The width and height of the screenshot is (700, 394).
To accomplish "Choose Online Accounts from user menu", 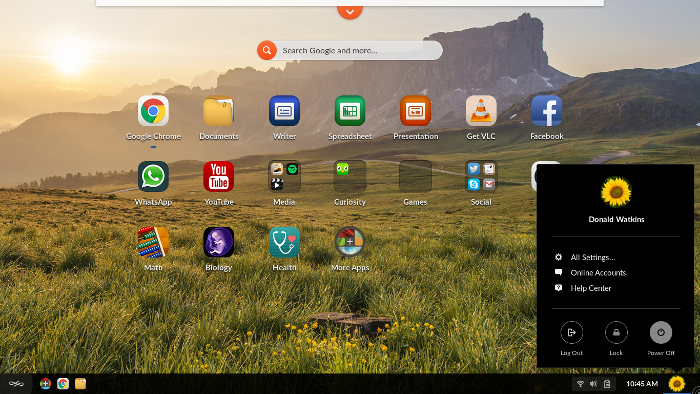I will click(598, 273).
